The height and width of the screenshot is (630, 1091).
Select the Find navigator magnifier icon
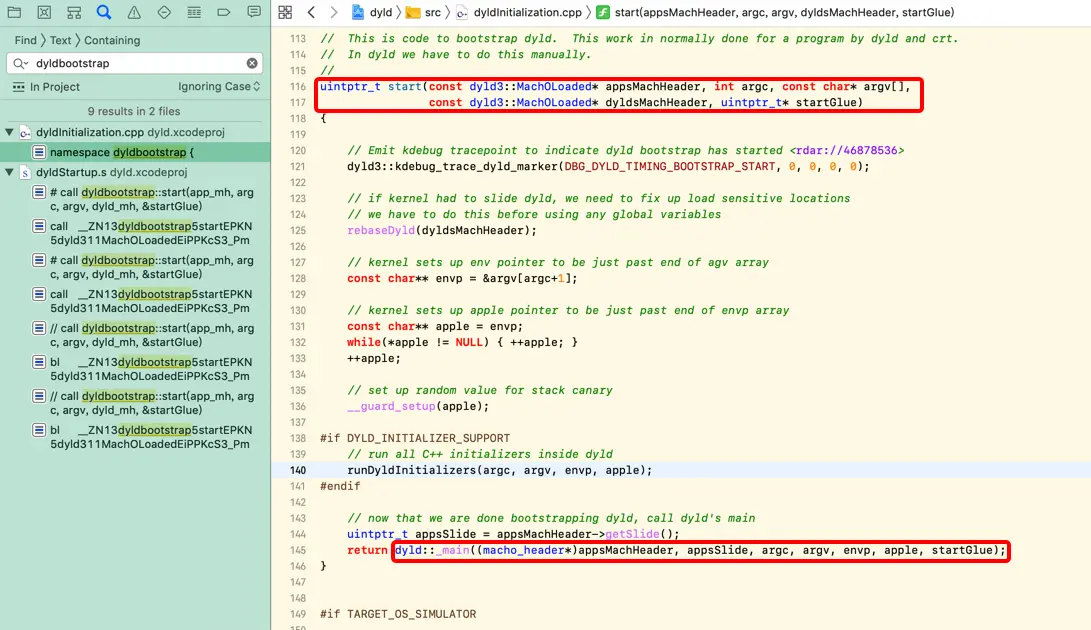click(x=104, y=12)
